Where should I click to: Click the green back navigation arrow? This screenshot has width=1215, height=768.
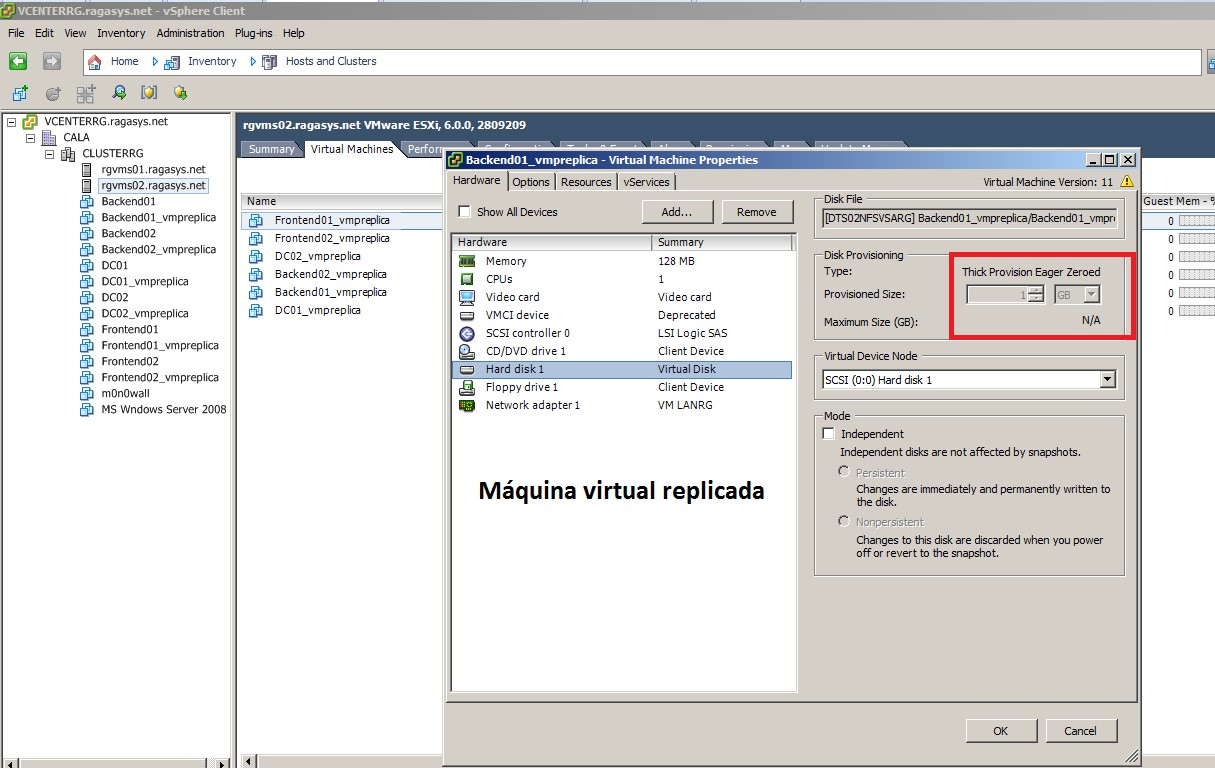tap(18, 61)
